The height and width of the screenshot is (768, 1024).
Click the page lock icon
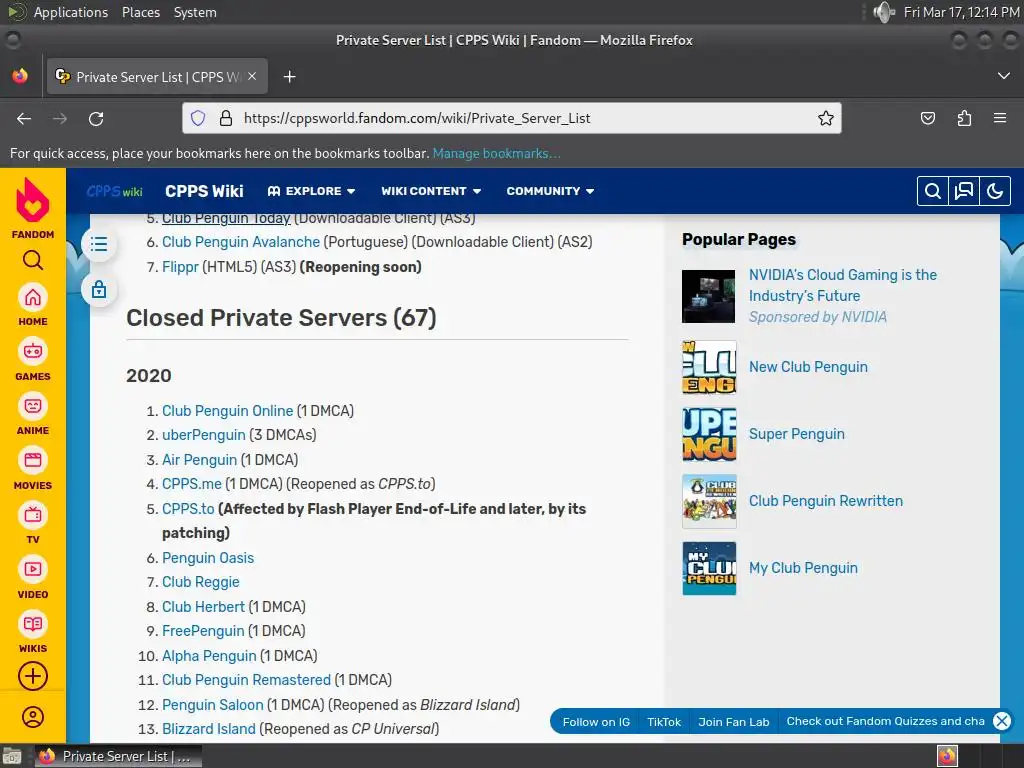coord(99,289)
